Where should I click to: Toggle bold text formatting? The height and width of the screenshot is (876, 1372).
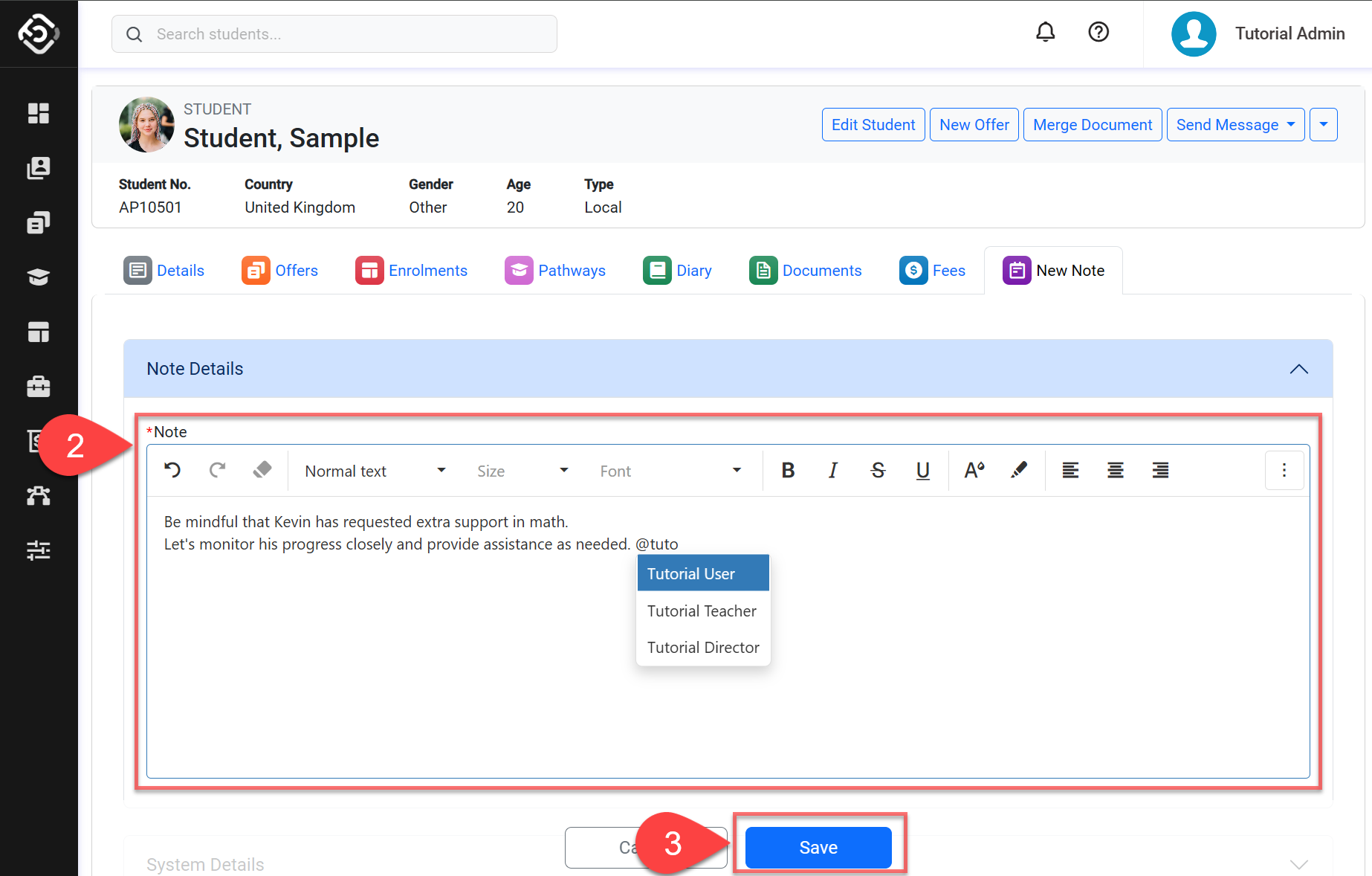pyautogui.click(x=788, y=470)
